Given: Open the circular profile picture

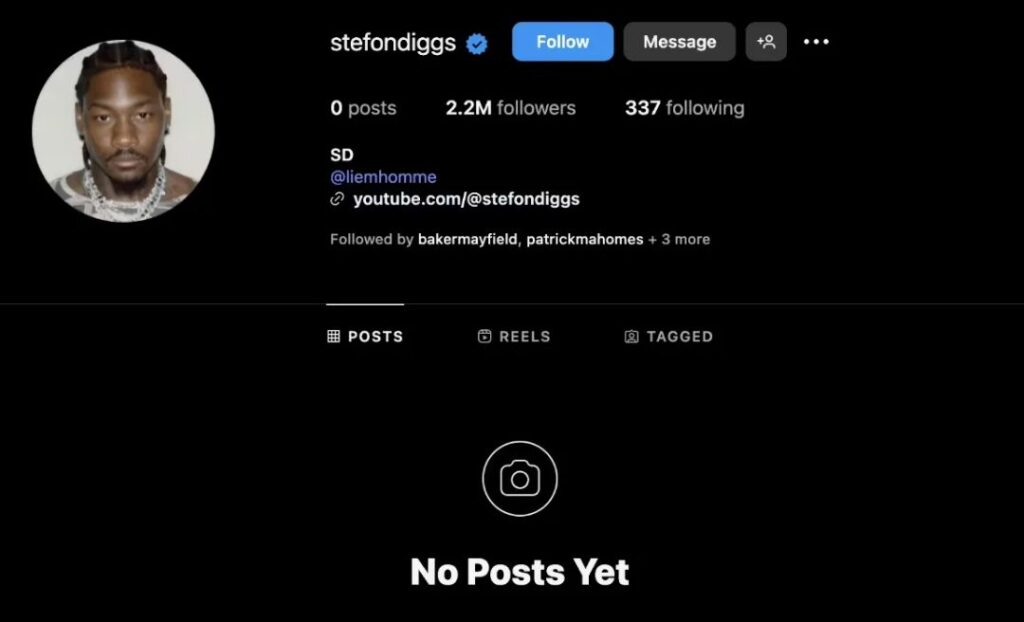Looking at the screenshot, I should [x=123, y=131].
